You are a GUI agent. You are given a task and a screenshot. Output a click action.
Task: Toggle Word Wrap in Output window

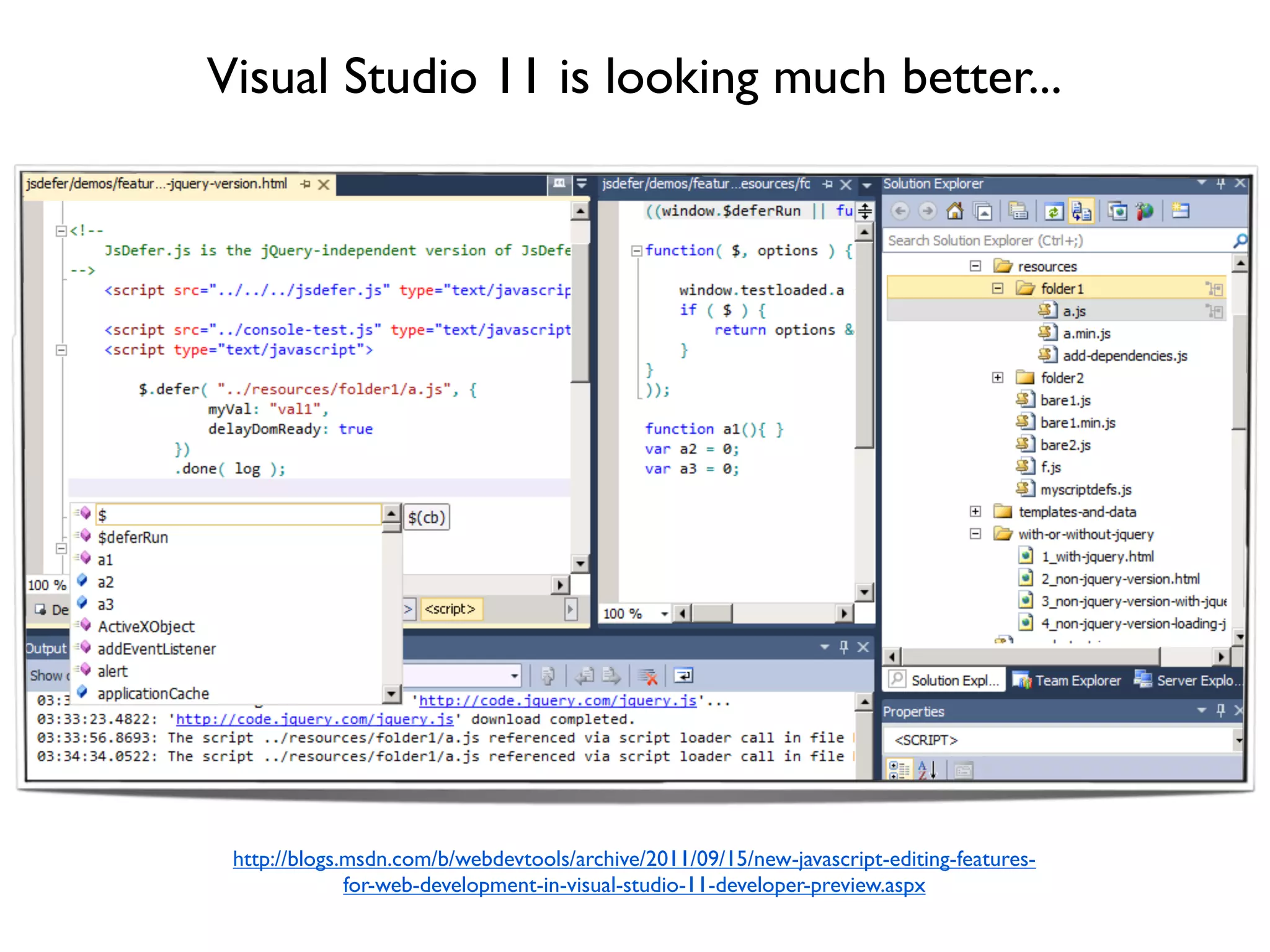(x=683, y=676)
